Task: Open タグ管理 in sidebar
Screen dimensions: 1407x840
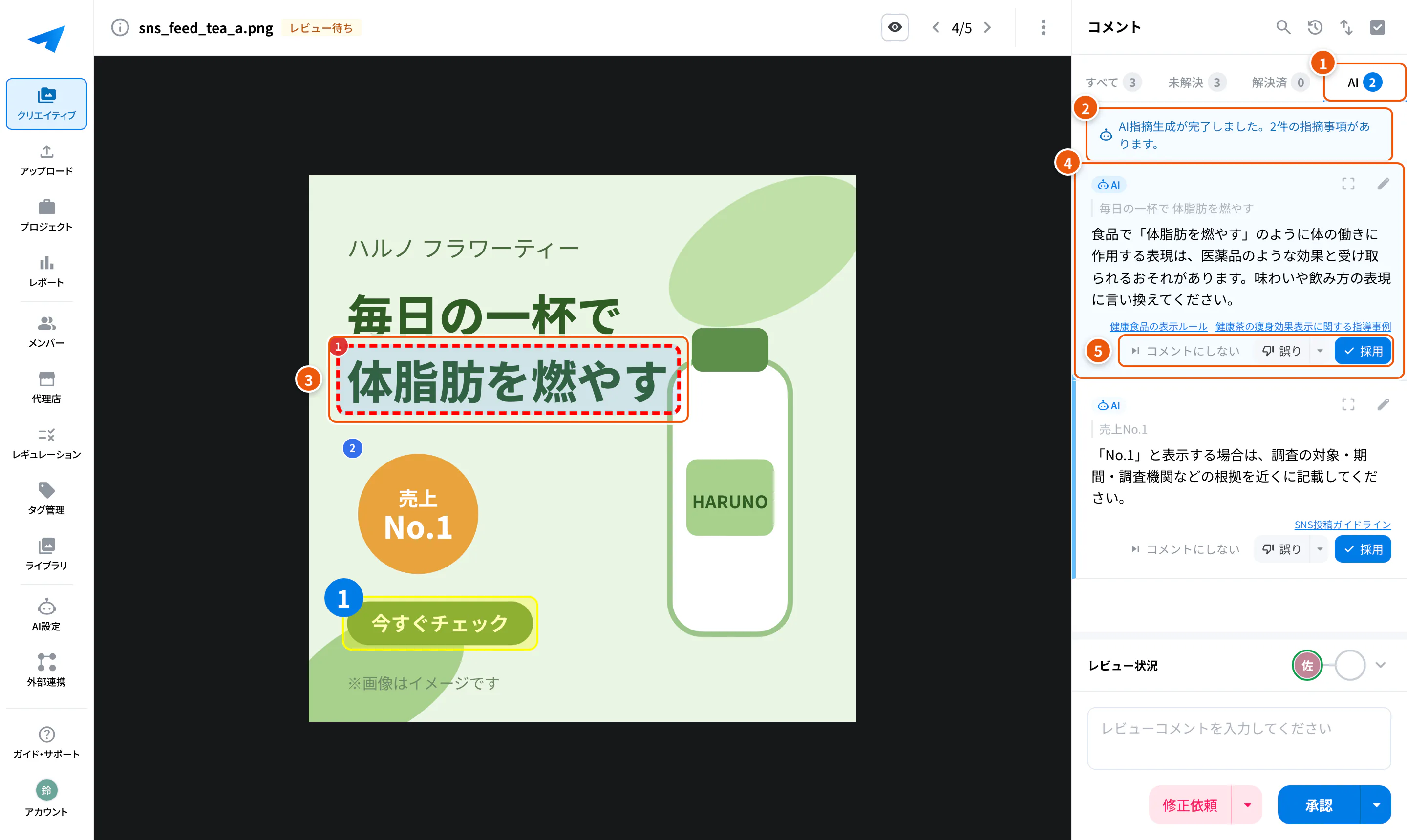Action: tap(46, 499)
